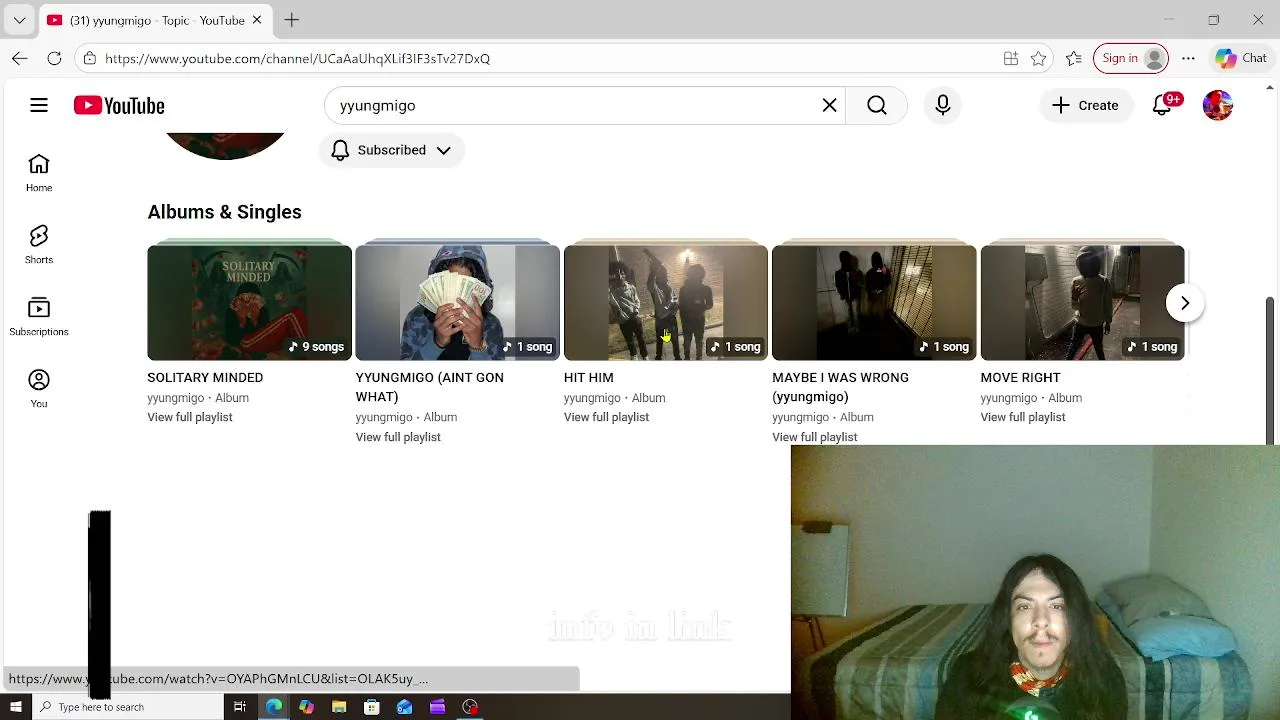
Task: Open File Explorer from taskbar
Action: [339, 707]
